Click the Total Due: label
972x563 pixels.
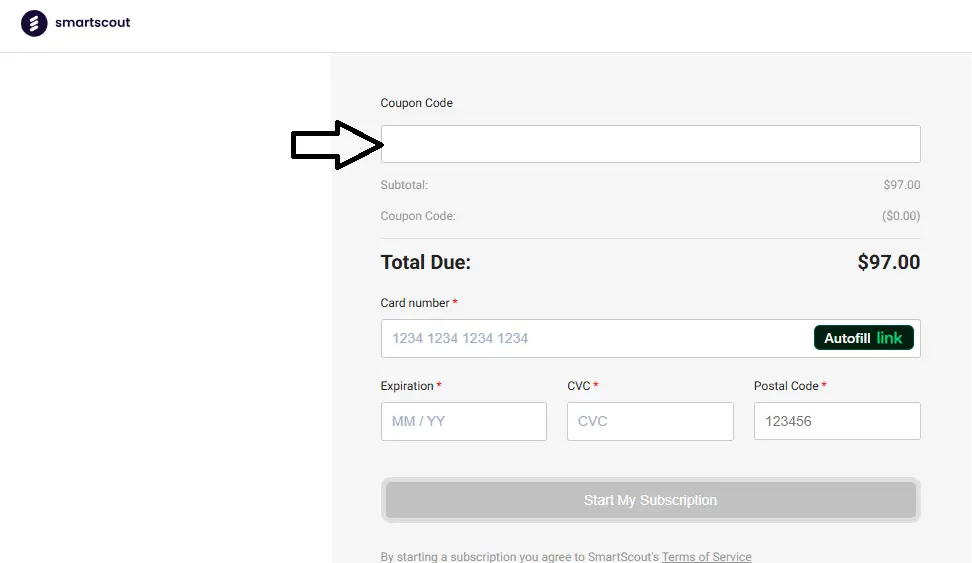coord(426,262)
